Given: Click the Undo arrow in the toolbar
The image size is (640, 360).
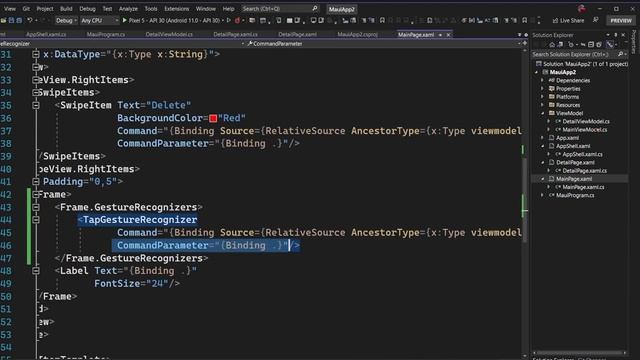Looking at the screenshot, I should point(29,20).
